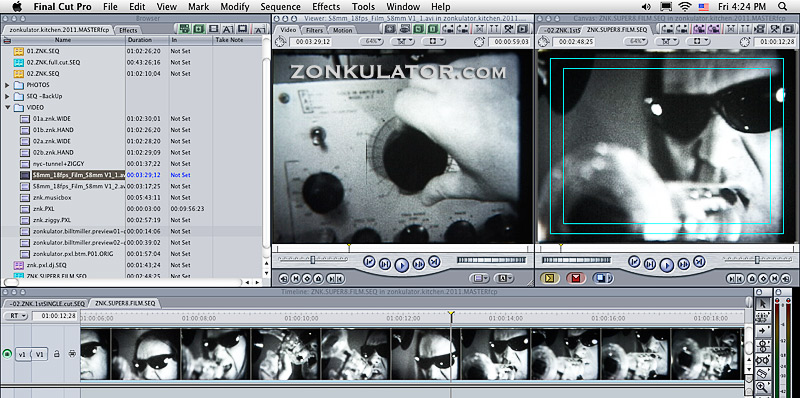Click Match Frame button in Viewer
This screenshot has width=800, height=398.
[284, 279]
